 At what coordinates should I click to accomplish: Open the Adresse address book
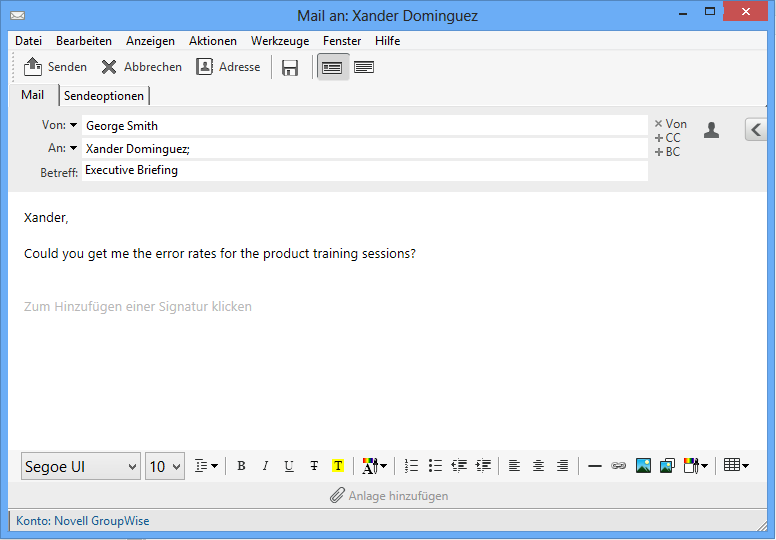click(x=228, y=67)
